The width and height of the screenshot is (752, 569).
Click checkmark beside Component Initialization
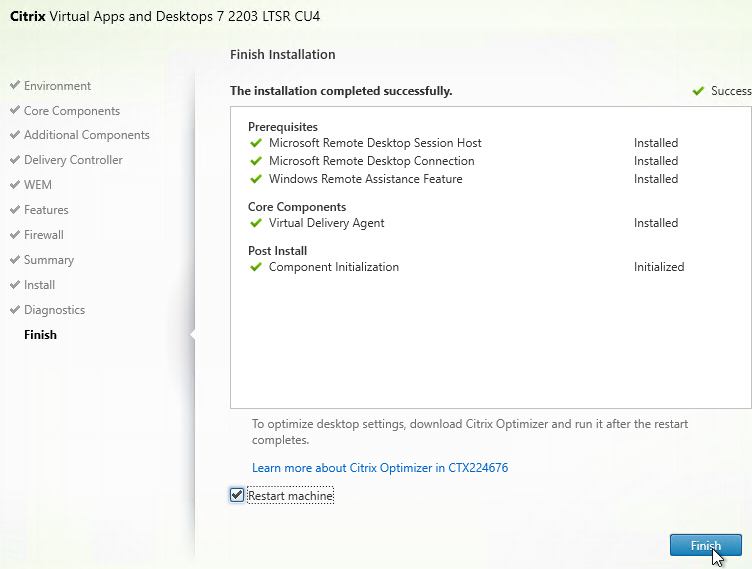[x=256, y=267]
